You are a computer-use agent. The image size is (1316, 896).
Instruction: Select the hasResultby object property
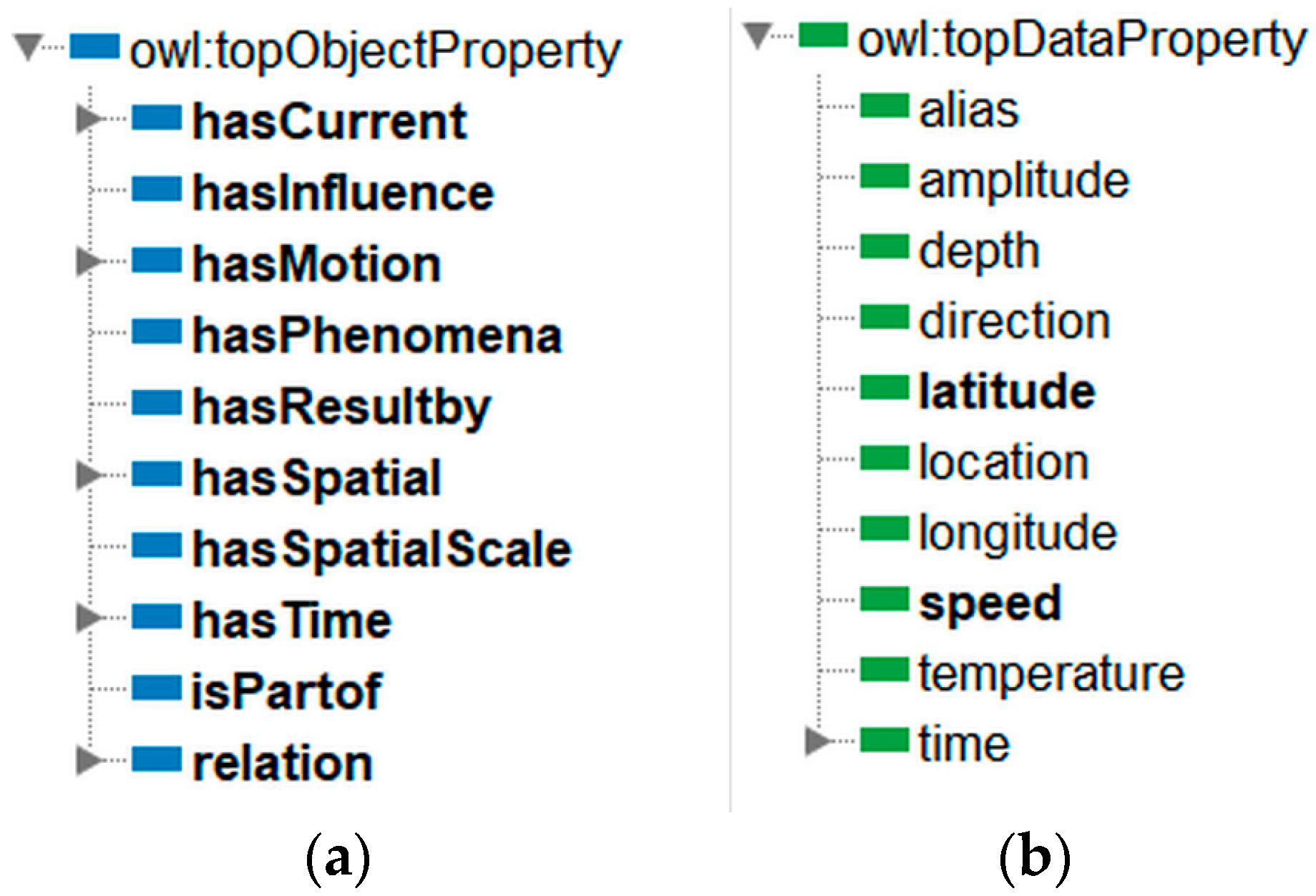pos(341,407)
